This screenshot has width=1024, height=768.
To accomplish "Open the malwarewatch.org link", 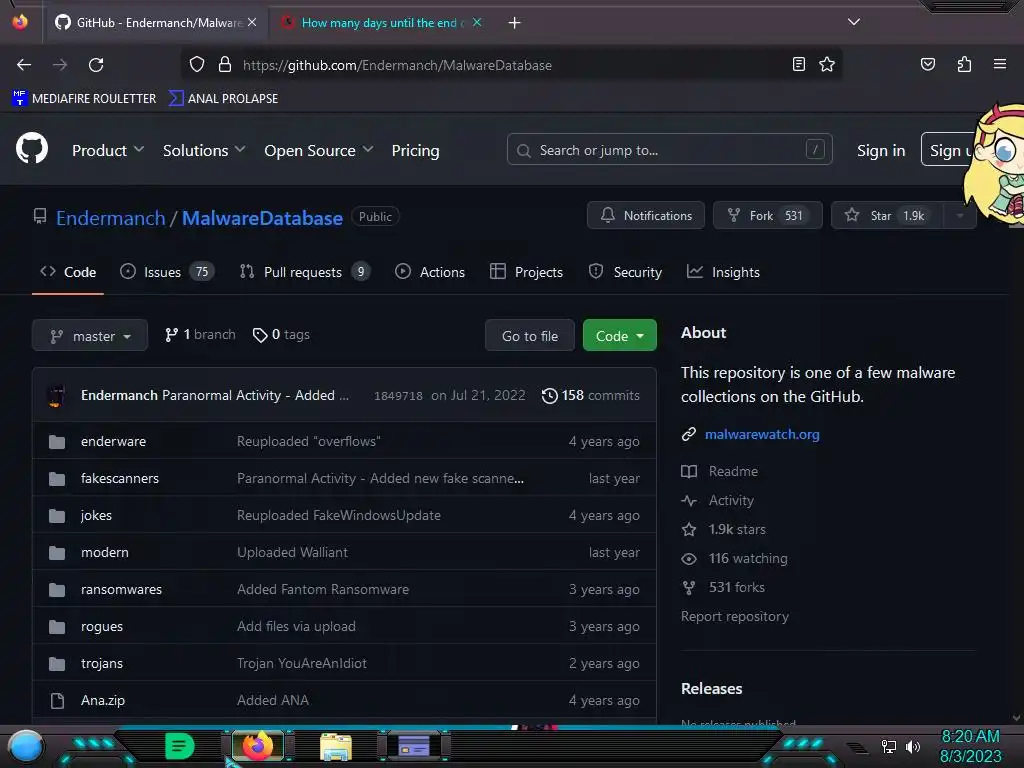I will coord(762,434).
